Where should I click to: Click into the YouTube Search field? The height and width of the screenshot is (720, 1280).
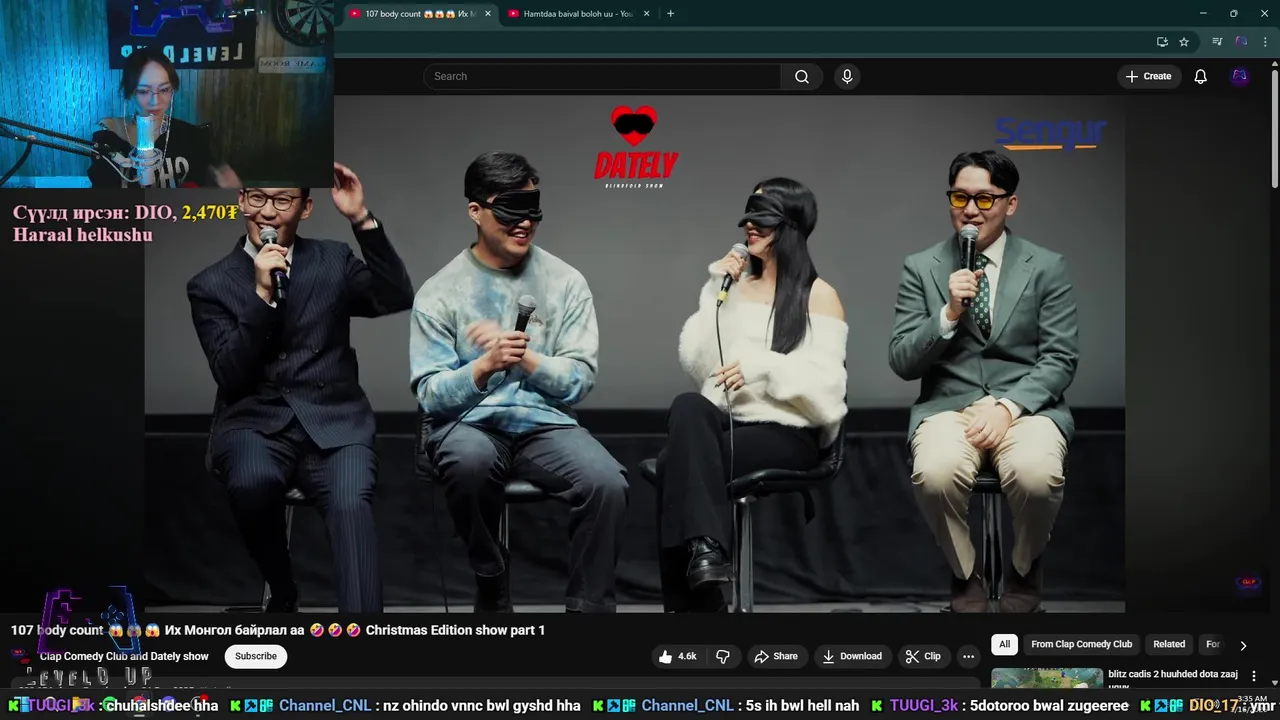point(602,77)
